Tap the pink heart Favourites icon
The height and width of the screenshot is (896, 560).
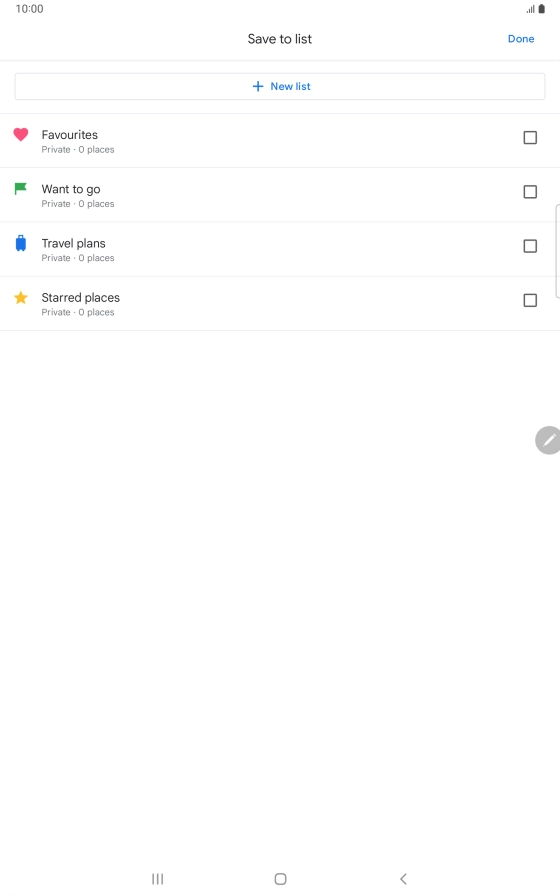pyautogui.click(x=21, y=134)
